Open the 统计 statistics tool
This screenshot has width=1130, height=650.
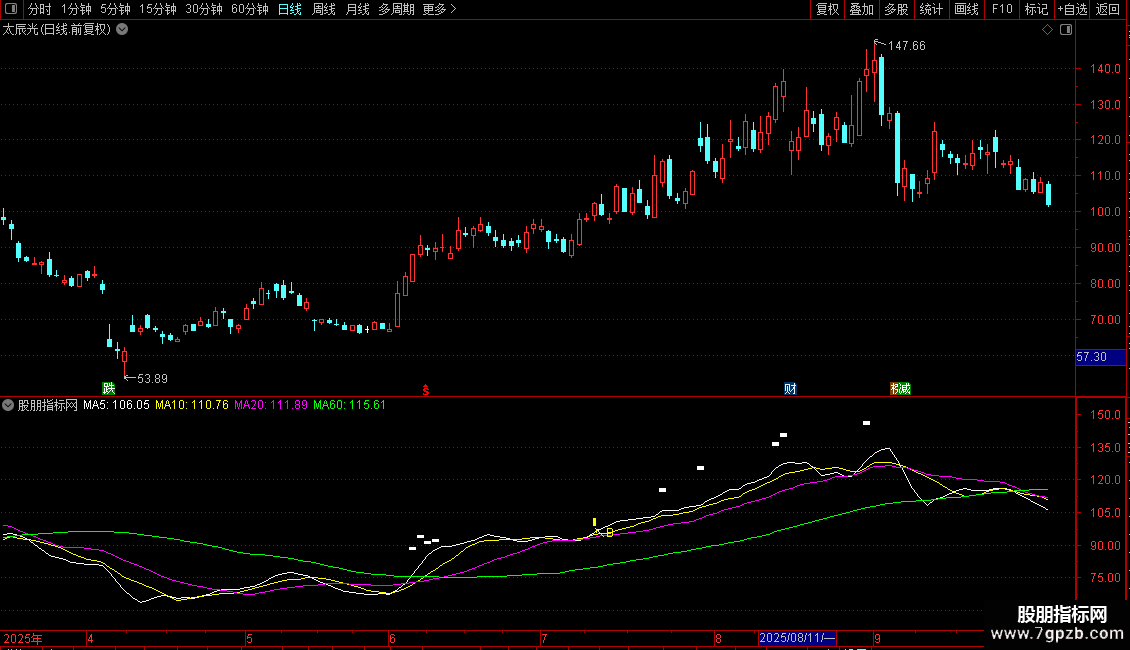point(930,9)
